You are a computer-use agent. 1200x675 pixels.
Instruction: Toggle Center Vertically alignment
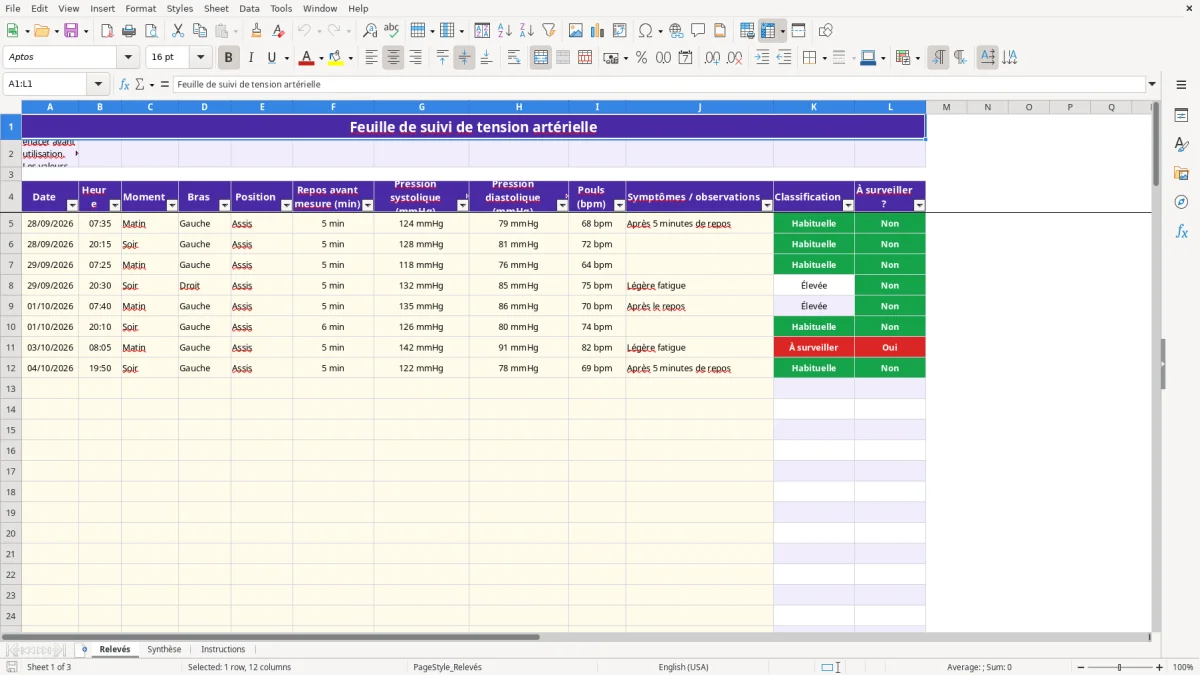pyautogui.click(x=464, y=58)
